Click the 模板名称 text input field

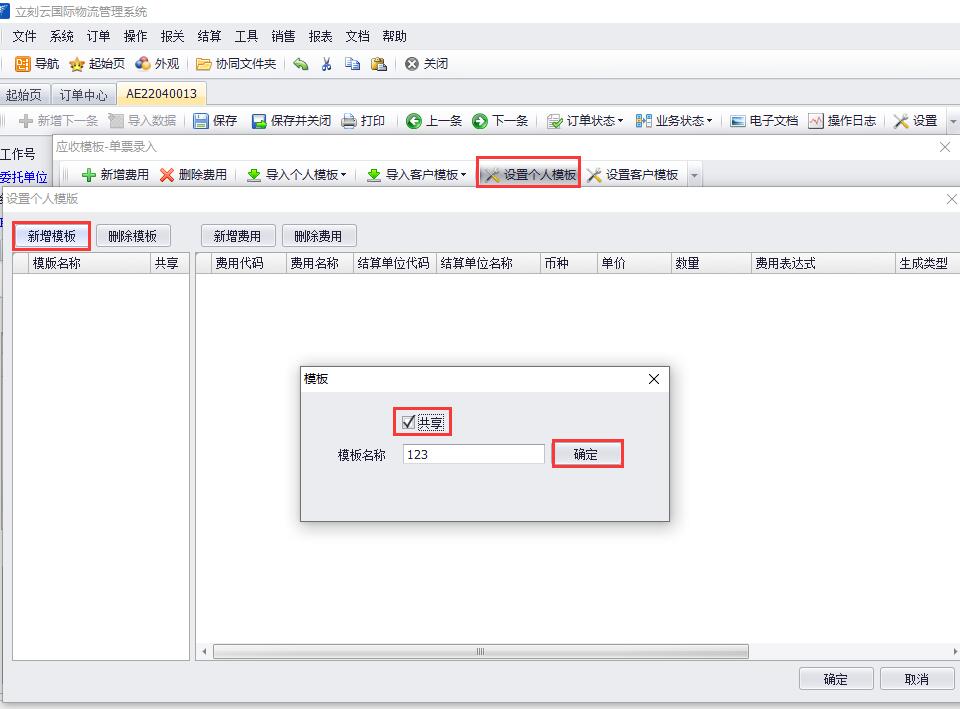click(x=473, y=454)
